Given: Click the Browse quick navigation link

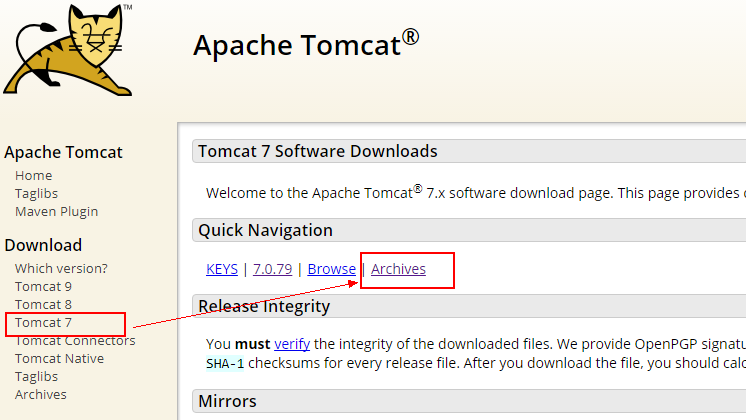Looking at the screenshot, I should tap(332, 269).
